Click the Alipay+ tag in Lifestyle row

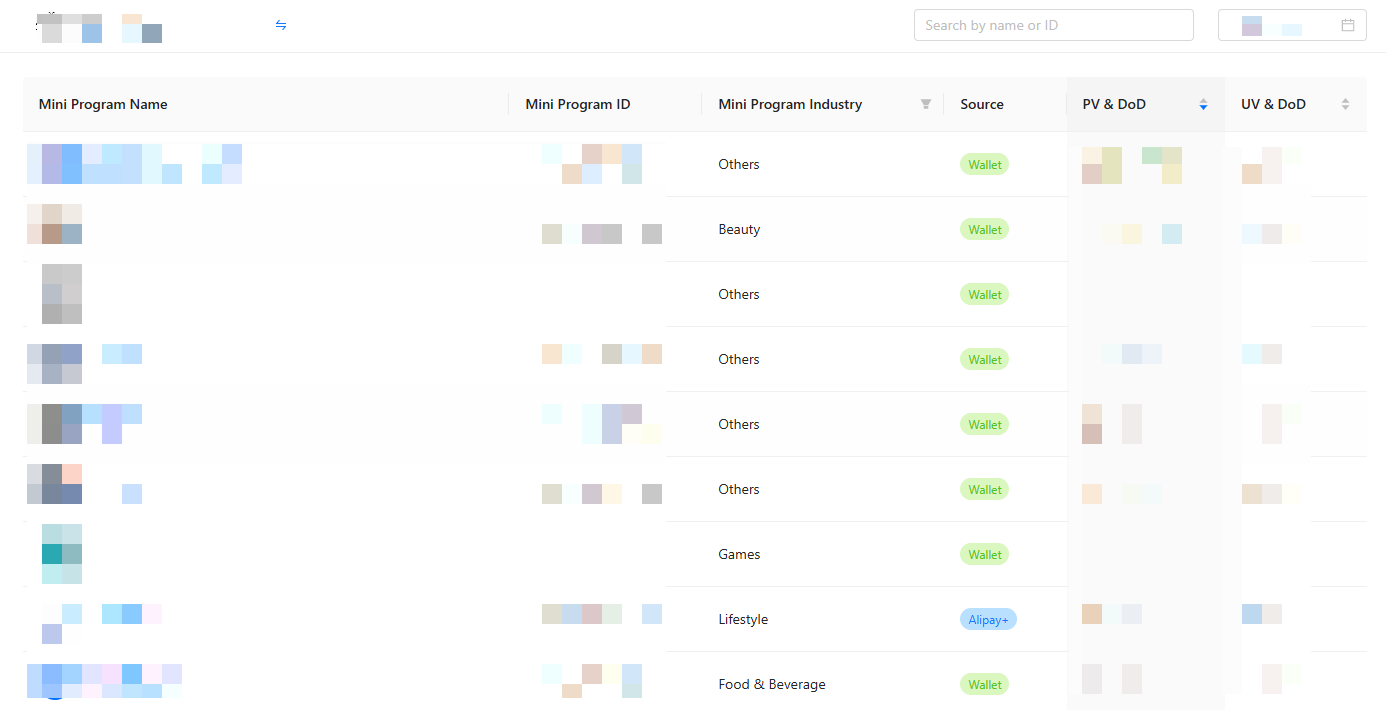988,620
